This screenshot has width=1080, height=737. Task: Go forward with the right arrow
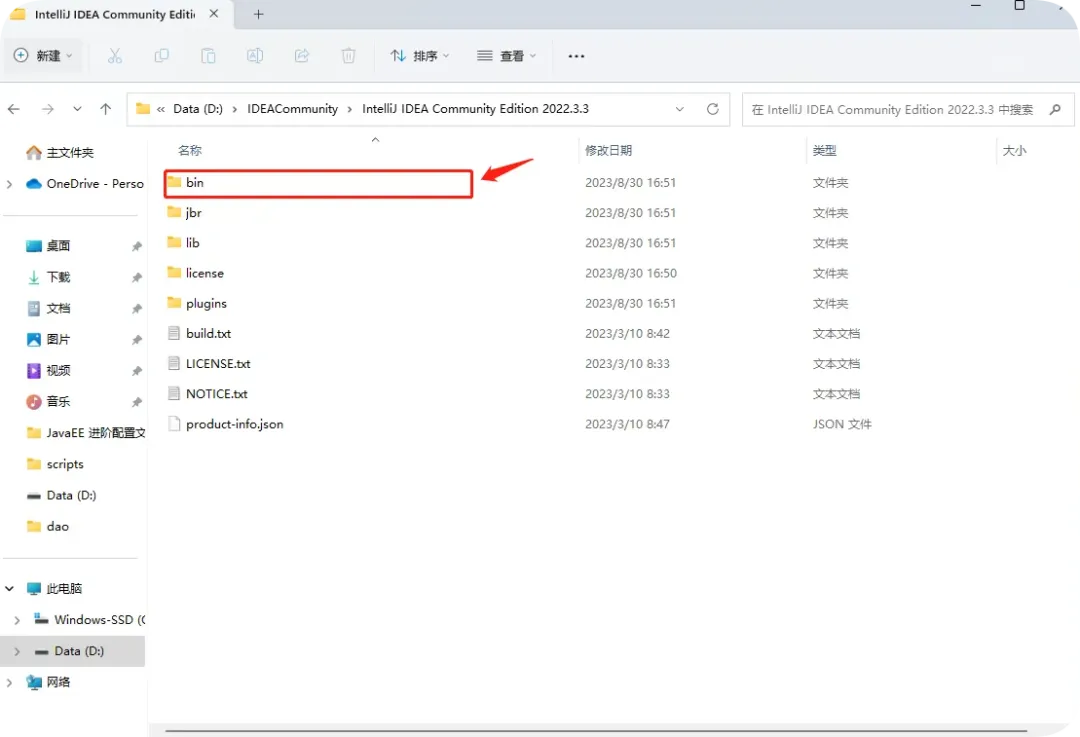(x=48, y=109)
